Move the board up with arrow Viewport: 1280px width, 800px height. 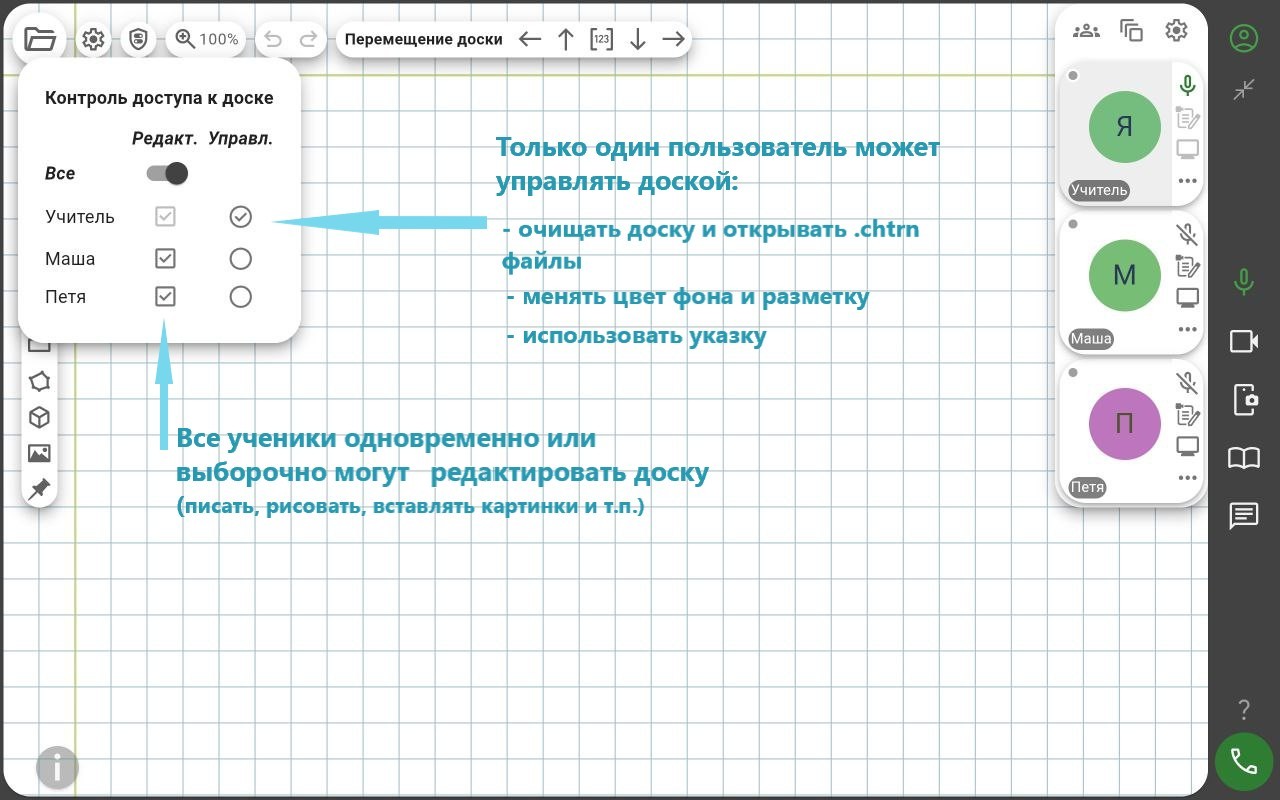(x=566, y=39)
